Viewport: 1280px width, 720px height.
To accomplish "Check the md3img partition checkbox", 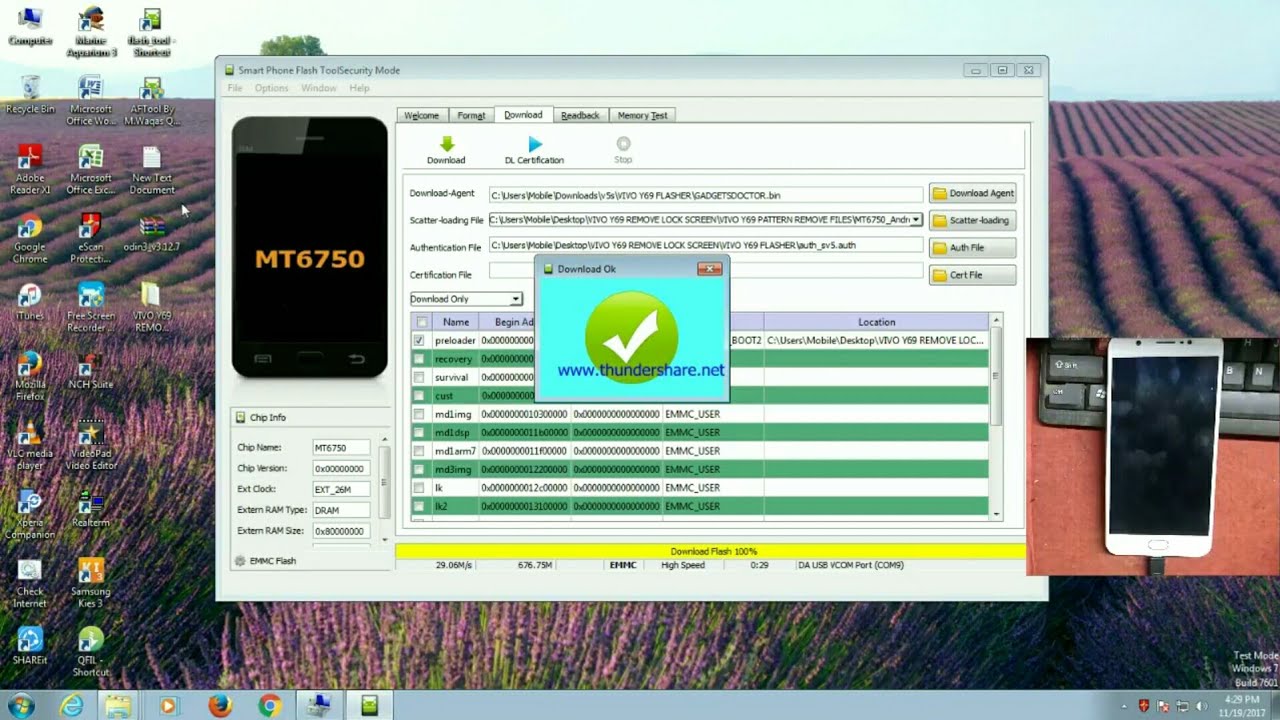I will pos(419,469).
